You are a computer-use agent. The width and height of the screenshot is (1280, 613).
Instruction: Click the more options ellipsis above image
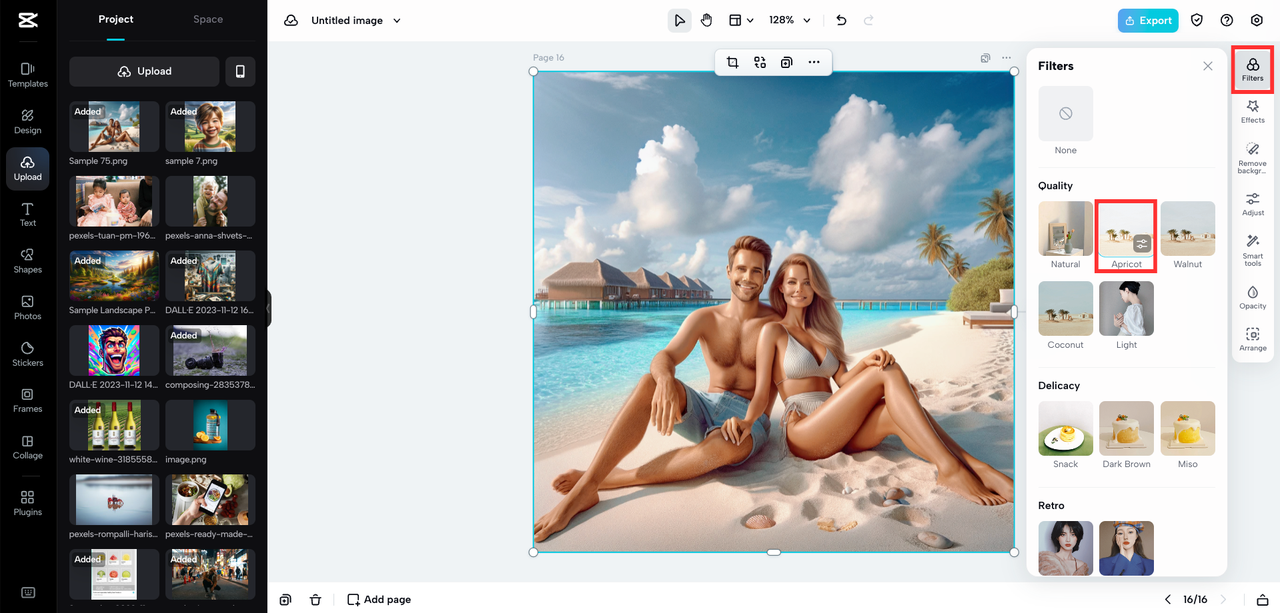[x=814, y=62]
